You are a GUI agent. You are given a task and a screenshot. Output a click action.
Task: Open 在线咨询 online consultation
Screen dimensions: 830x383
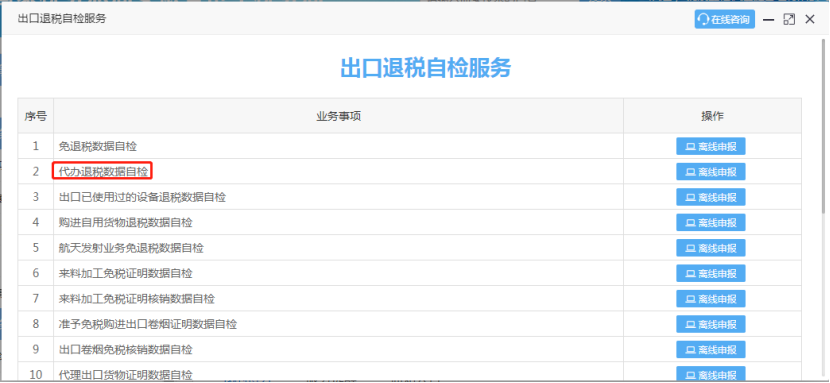(x=725, y=20)
